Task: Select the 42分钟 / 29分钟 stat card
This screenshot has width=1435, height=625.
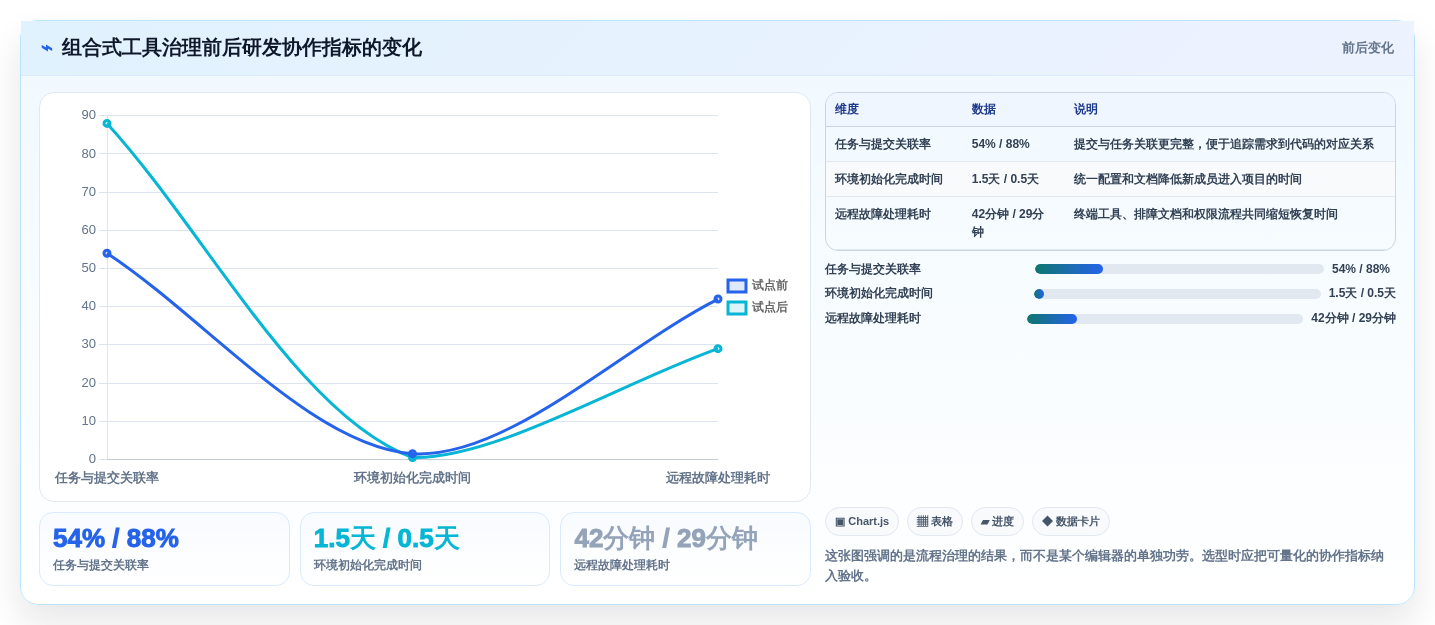Action: pos(685,549)
